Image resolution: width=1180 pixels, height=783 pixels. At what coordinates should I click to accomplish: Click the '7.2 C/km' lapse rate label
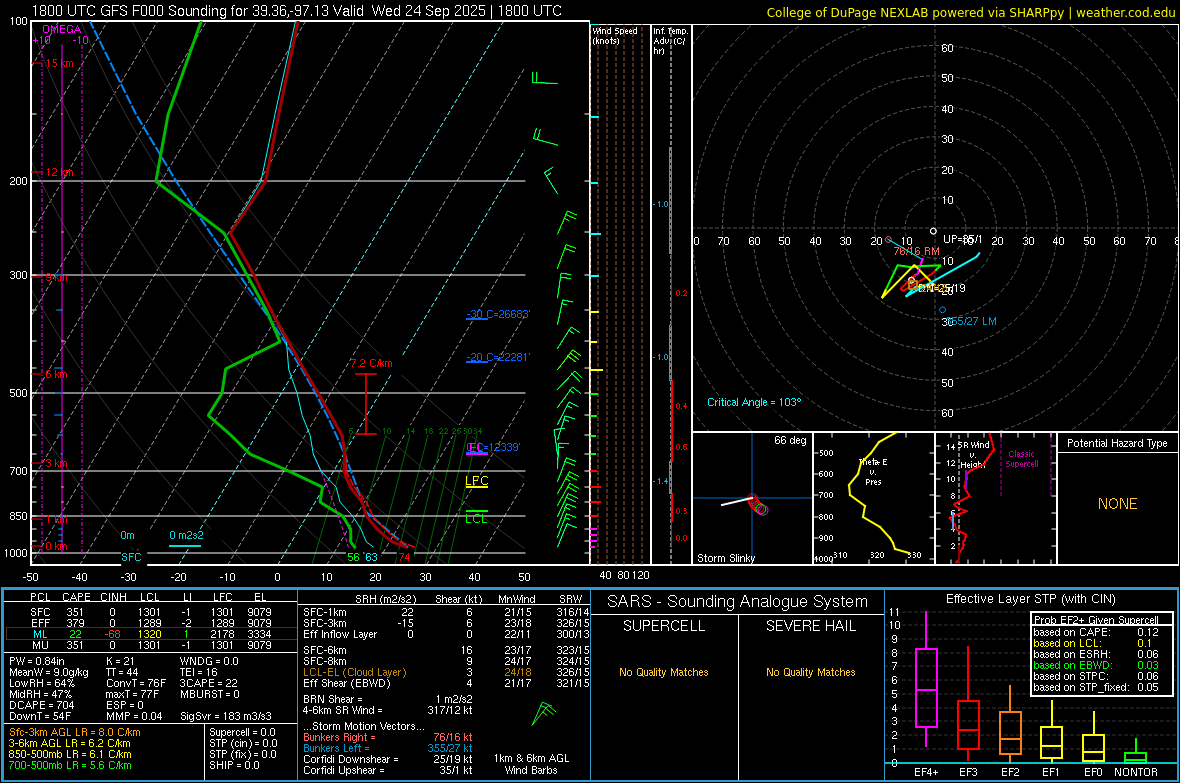[x=372, y=364]
